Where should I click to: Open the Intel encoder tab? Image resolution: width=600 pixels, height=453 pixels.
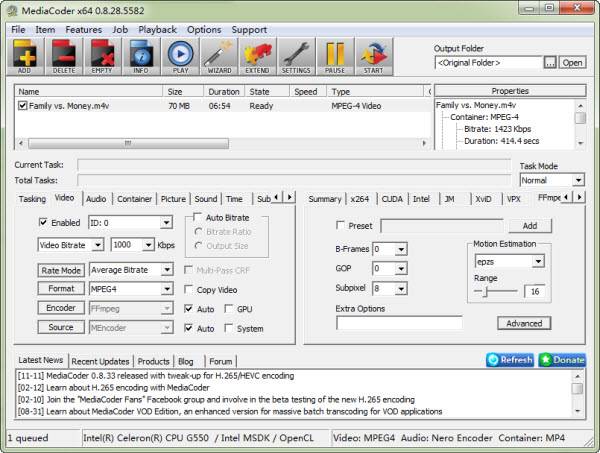point(421,199)
